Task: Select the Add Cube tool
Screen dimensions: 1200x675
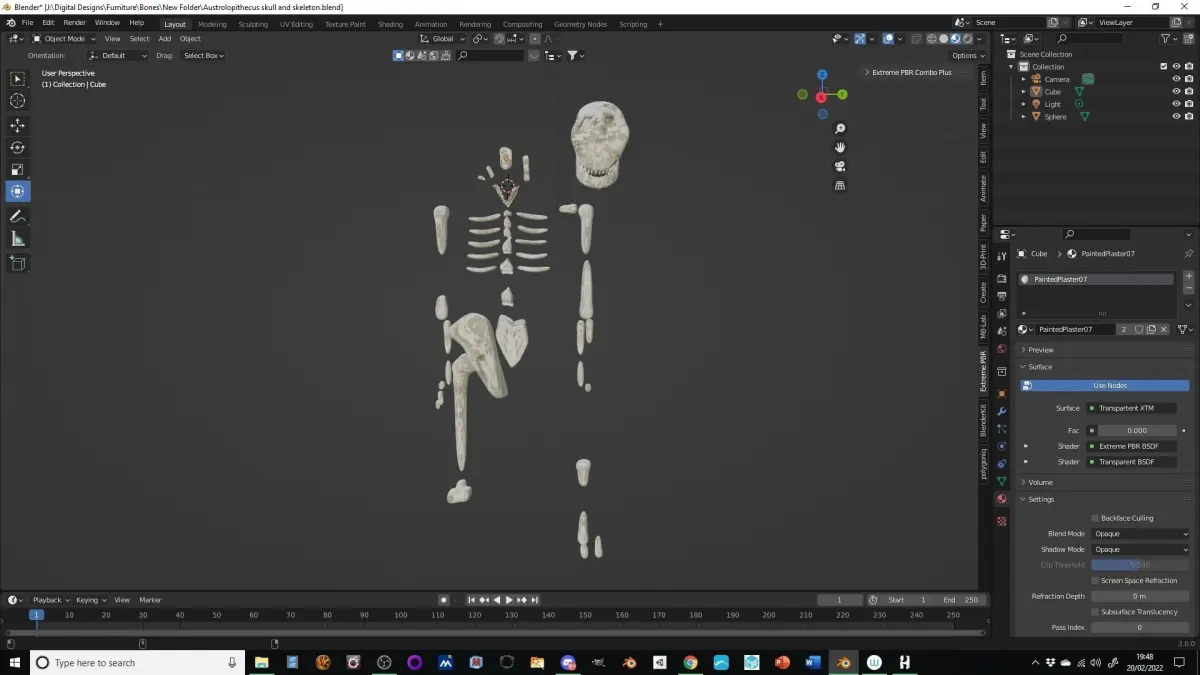Action: [17, 263]
